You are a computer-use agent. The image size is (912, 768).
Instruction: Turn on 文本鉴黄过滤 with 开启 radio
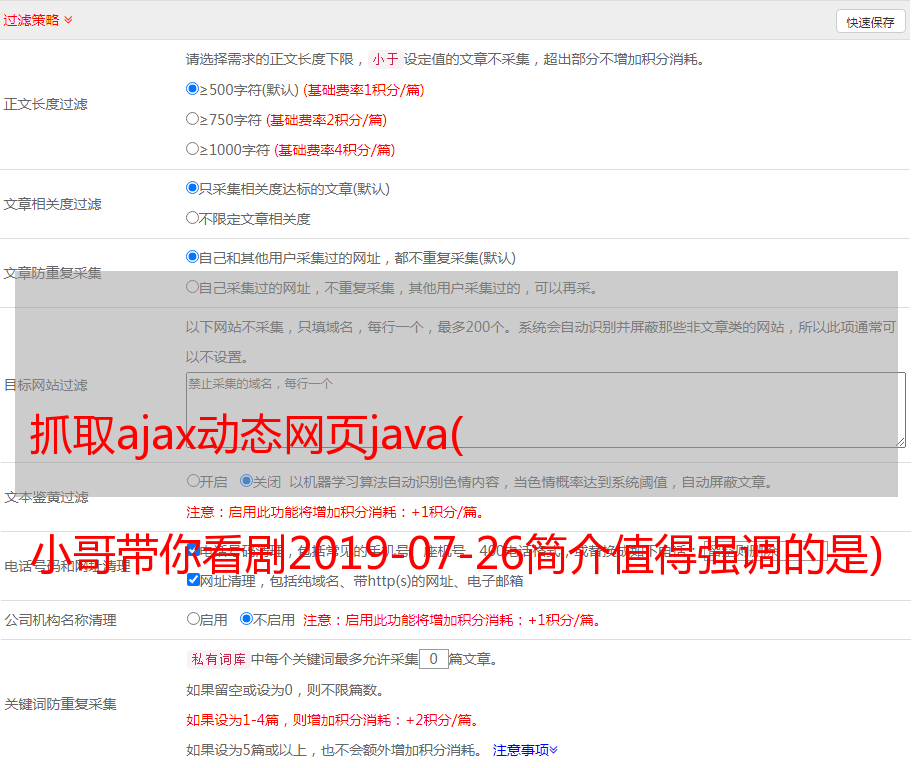[193, 481]
